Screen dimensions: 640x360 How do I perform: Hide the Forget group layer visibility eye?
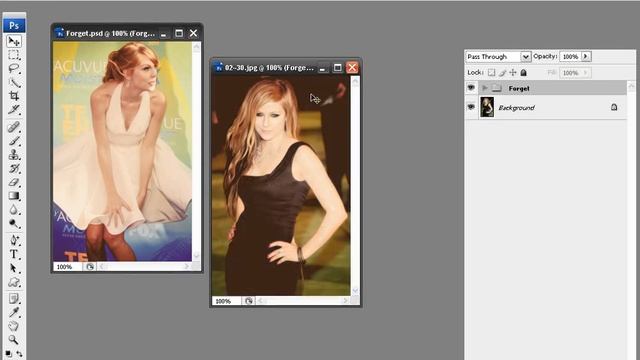coord(471,88)
